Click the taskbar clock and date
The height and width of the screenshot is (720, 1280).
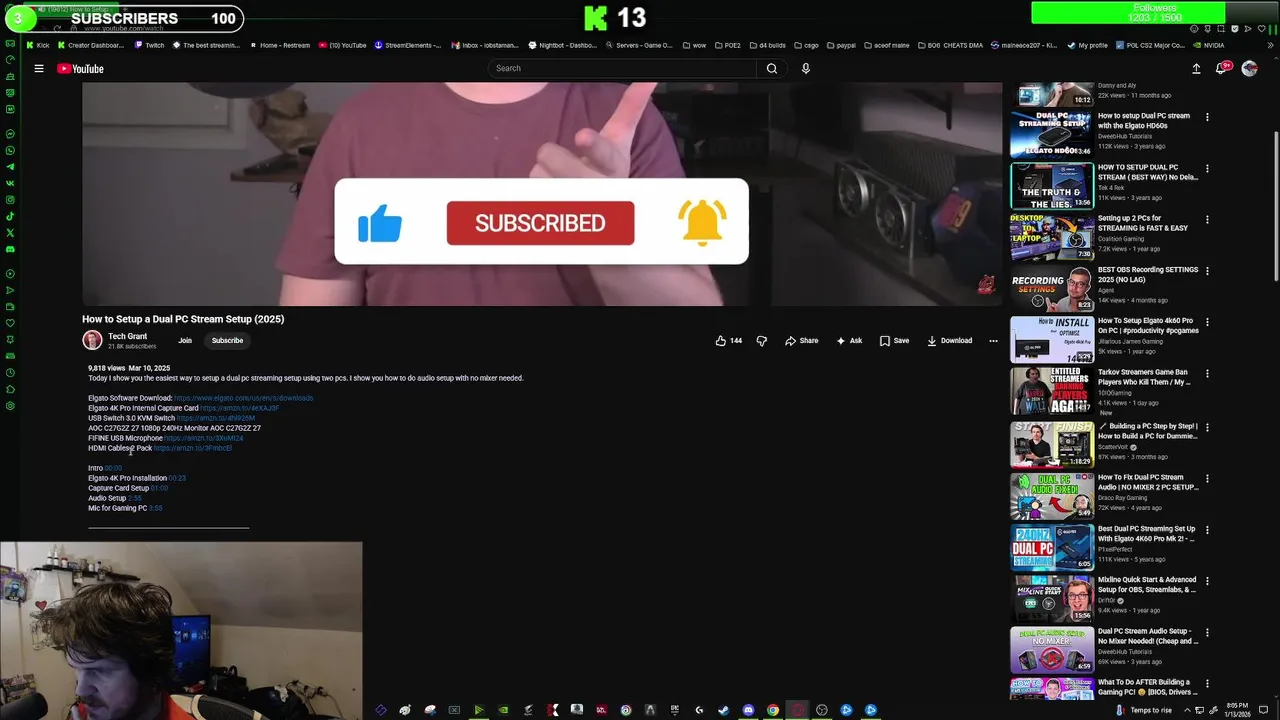[x=1238, y=710]
